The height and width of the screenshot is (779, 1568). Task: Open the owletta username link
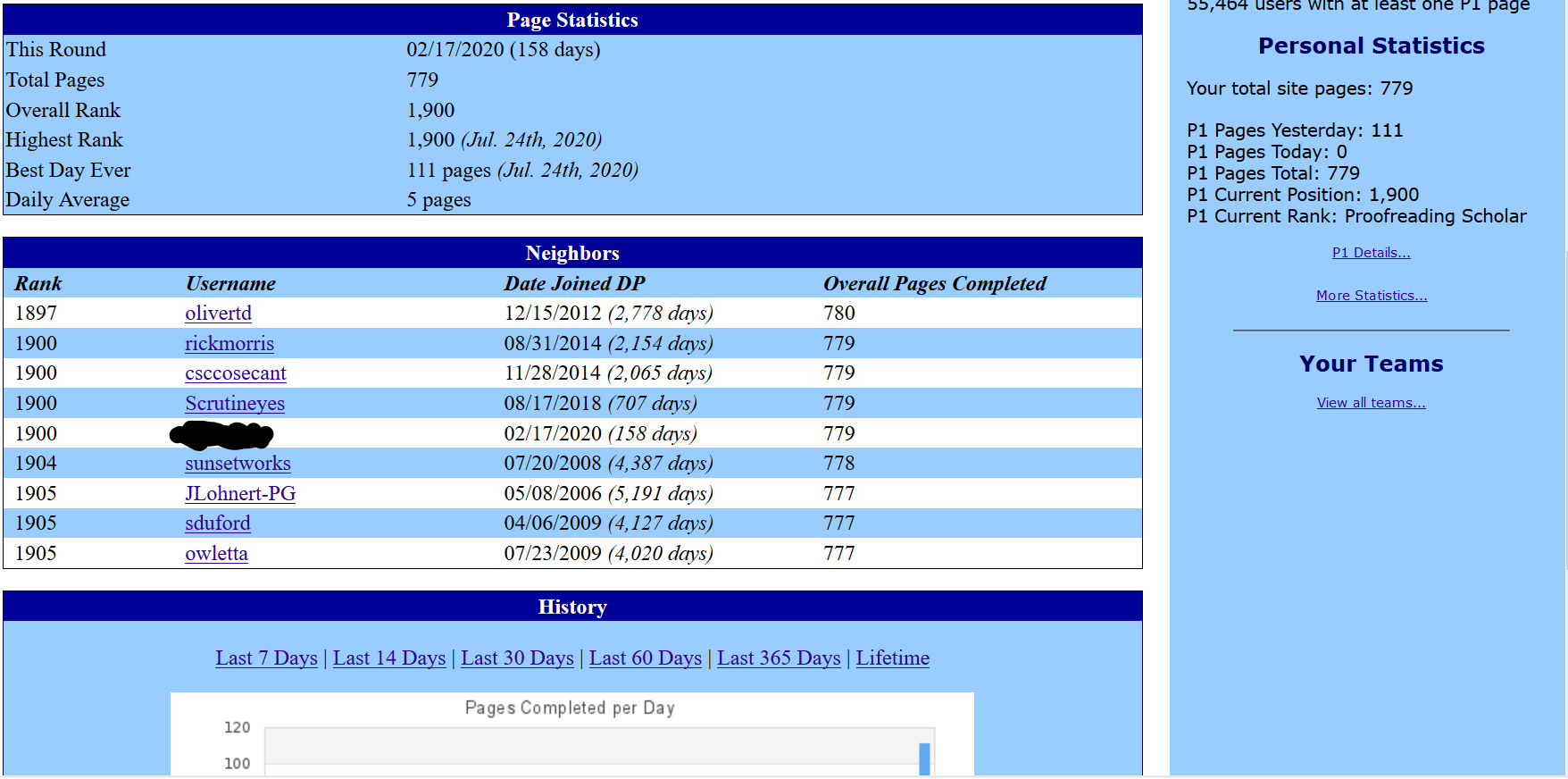click(x=216, y=554)
